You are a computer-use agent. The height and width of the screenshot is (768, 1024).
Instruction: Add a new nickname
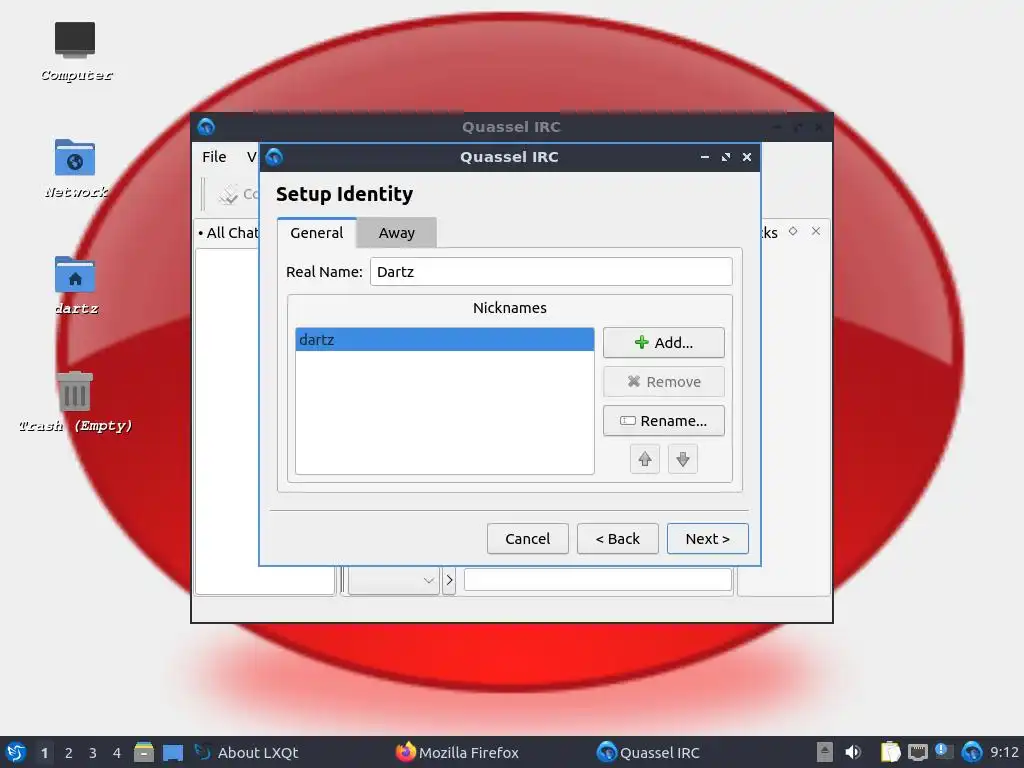(664, 343)
